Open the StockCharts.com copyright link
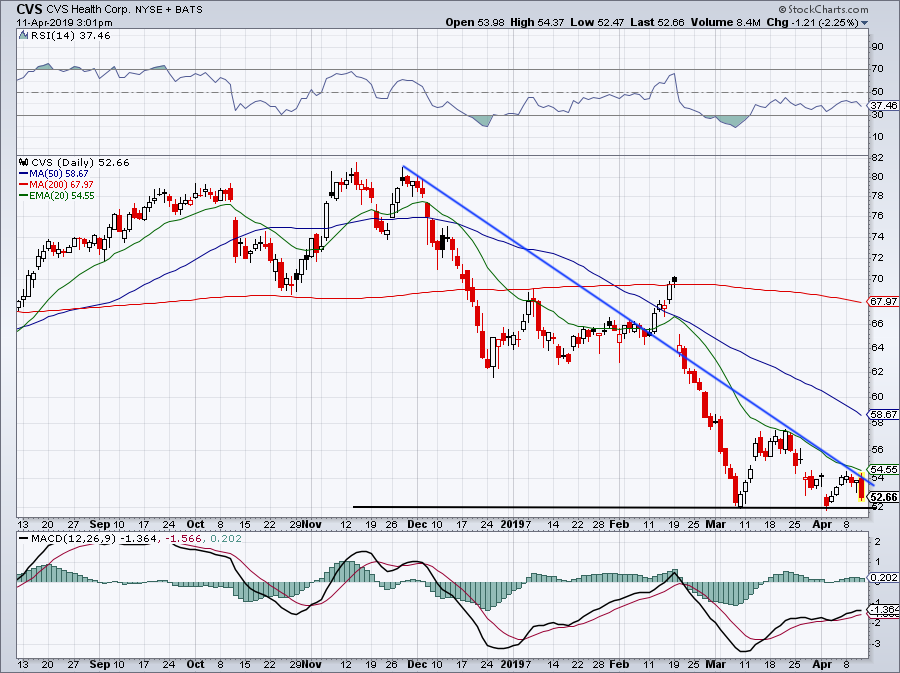 [824, 9]
